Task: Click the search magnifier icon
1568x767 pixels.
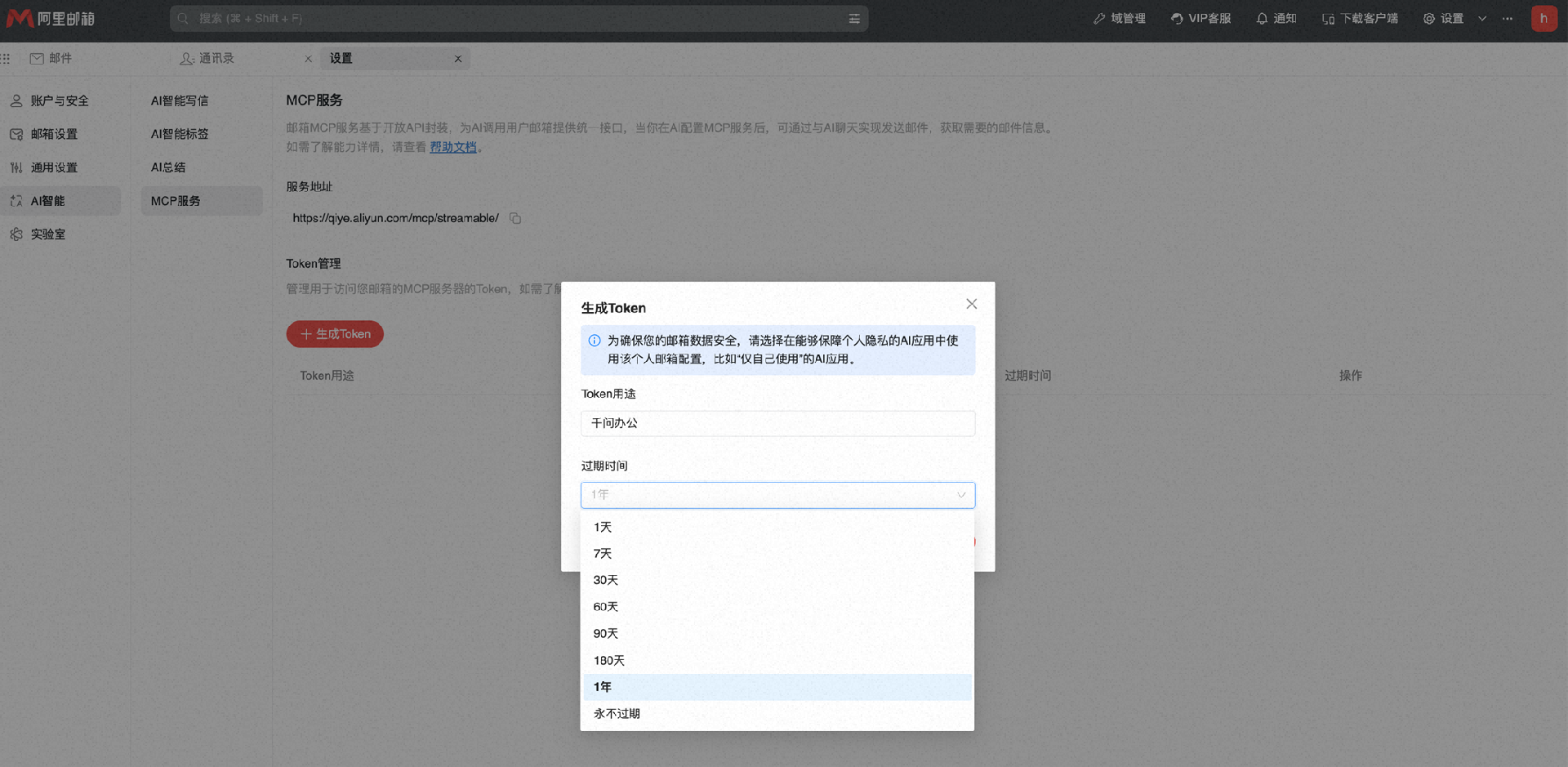Action: click(x=183, y=18)
